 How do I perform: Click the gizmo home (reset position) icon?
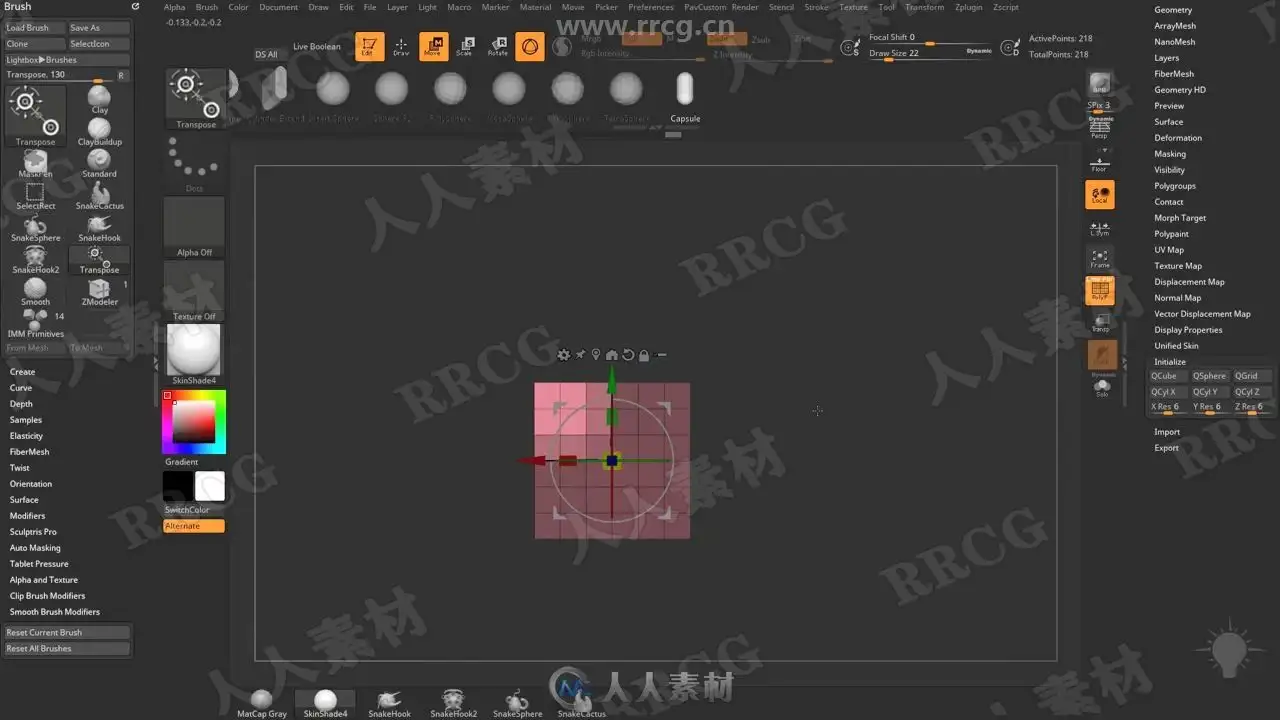point(612,355)
